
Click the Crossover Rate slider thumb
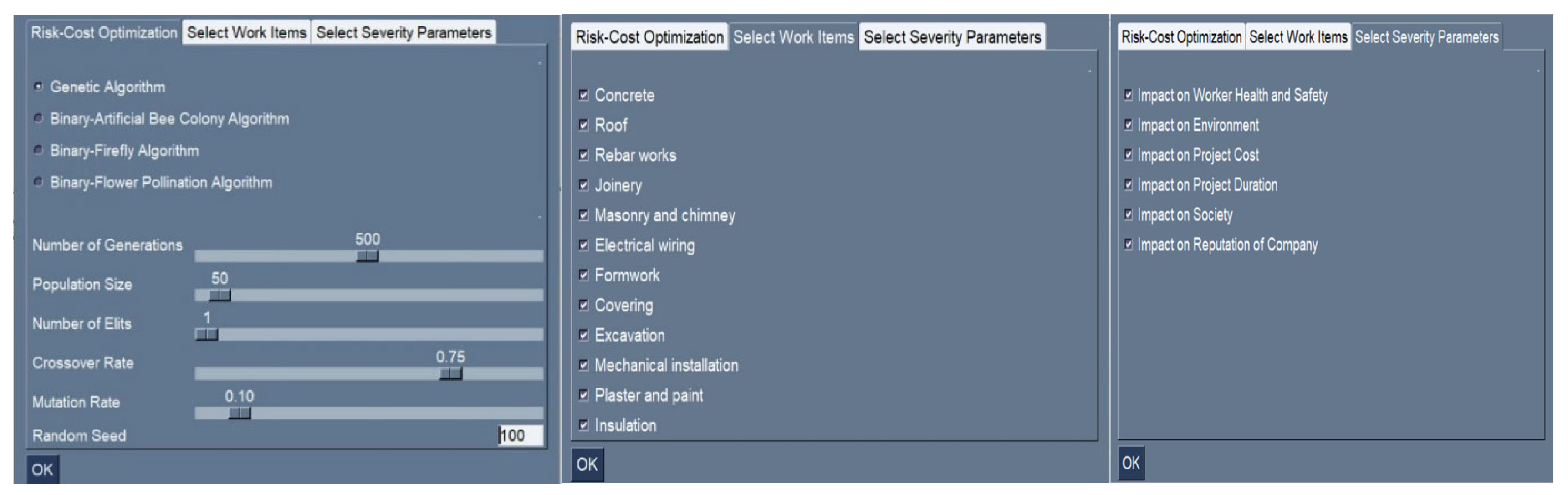(x=450, y=374)
